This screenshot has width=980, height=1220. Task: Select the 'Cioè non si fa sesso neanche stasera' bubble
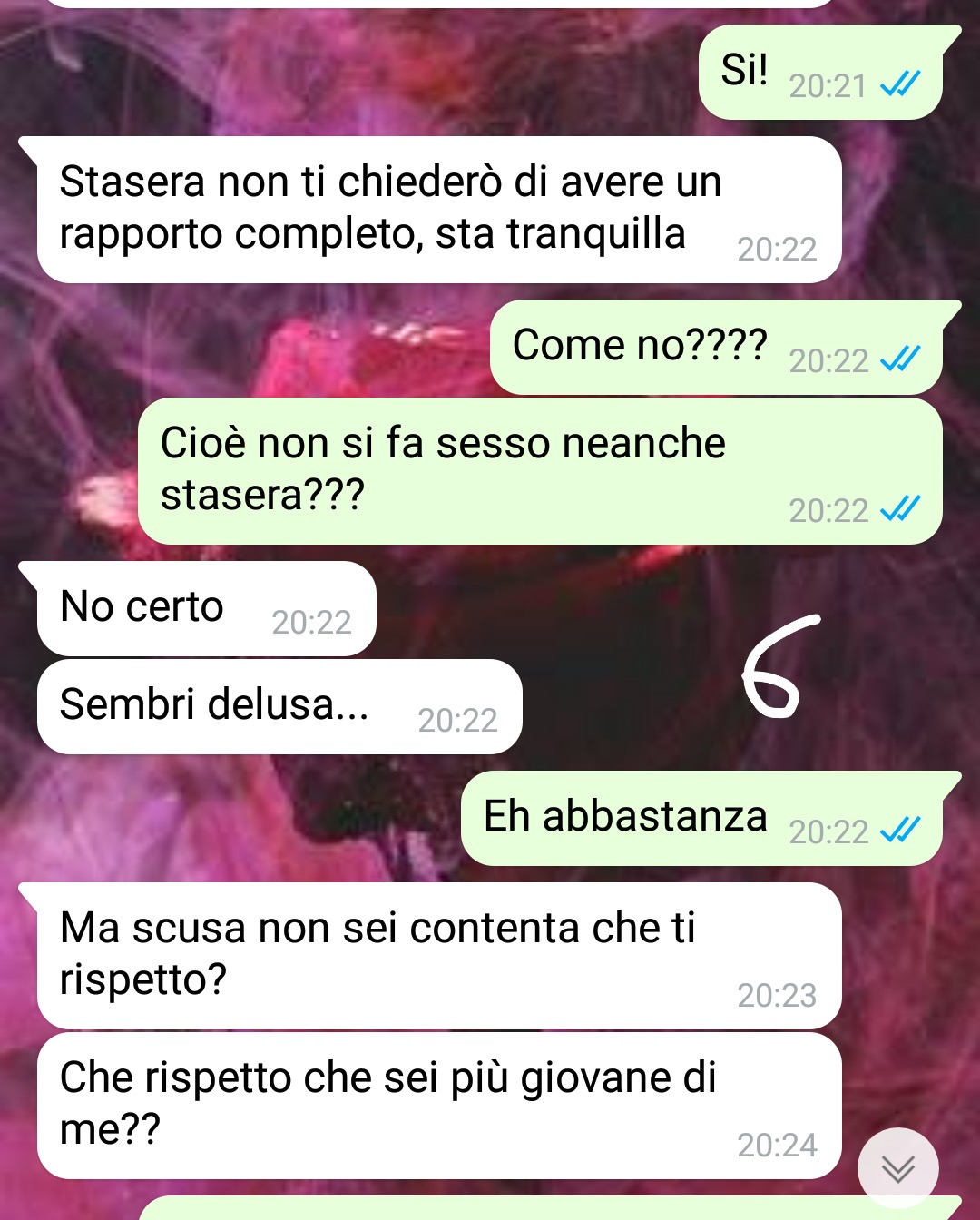pos(540,471)
